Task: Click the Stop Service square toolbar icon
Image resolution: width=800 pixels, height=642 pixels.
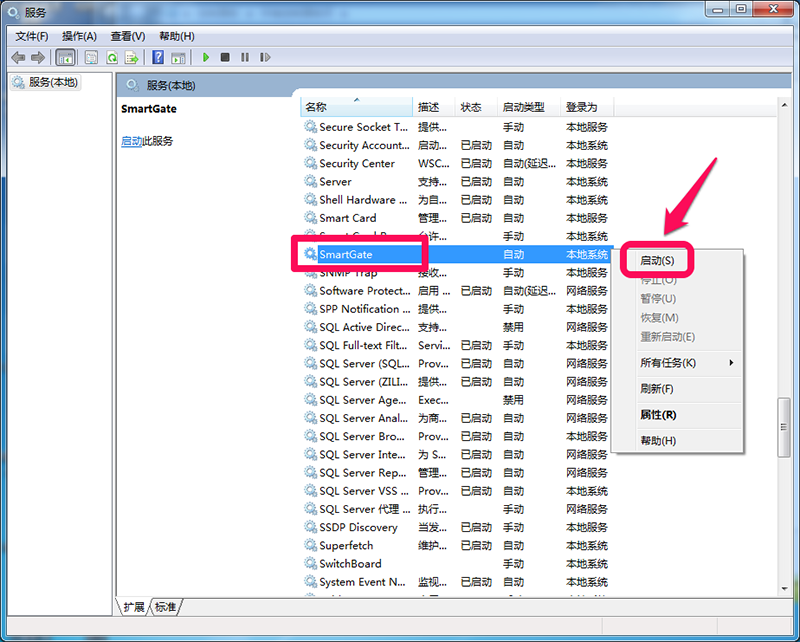Action: [x=225, y=58]
